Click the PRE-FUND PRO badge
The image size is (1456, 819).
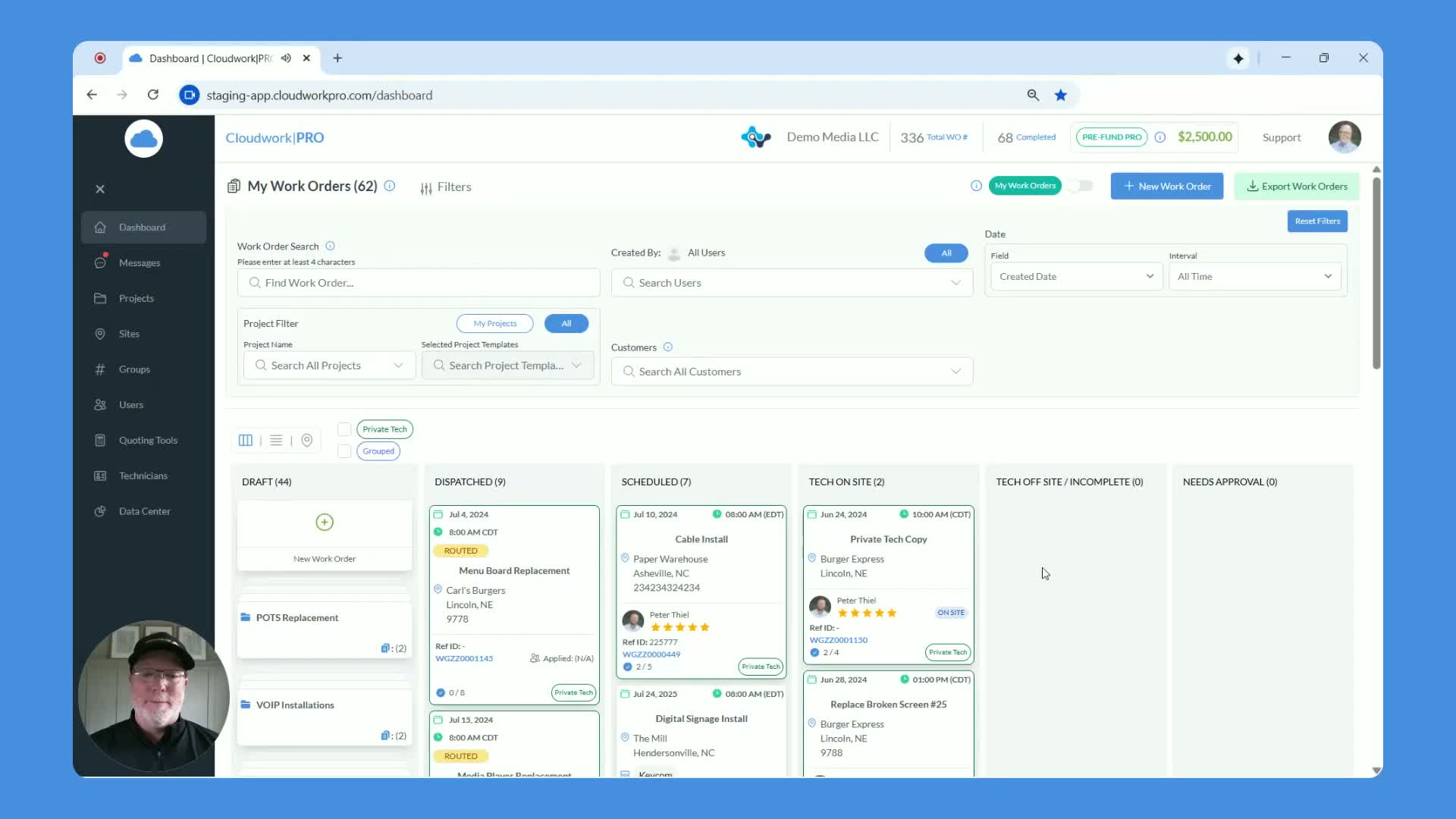pyautogui.click(x=1112, y=137)
